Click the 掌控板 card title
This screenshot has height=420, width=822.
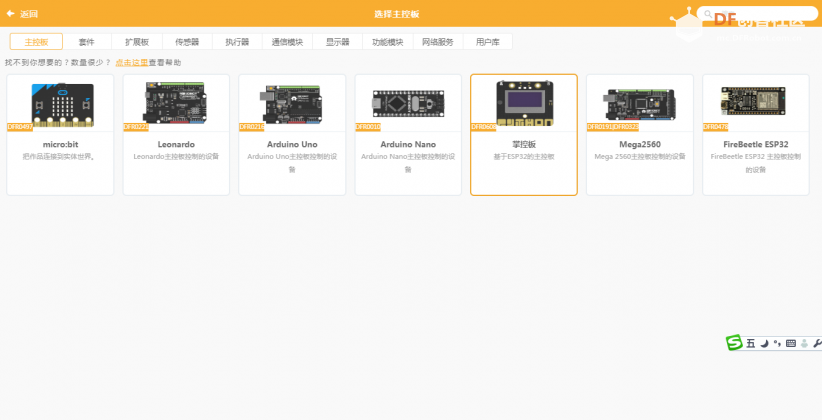point(524,144)
